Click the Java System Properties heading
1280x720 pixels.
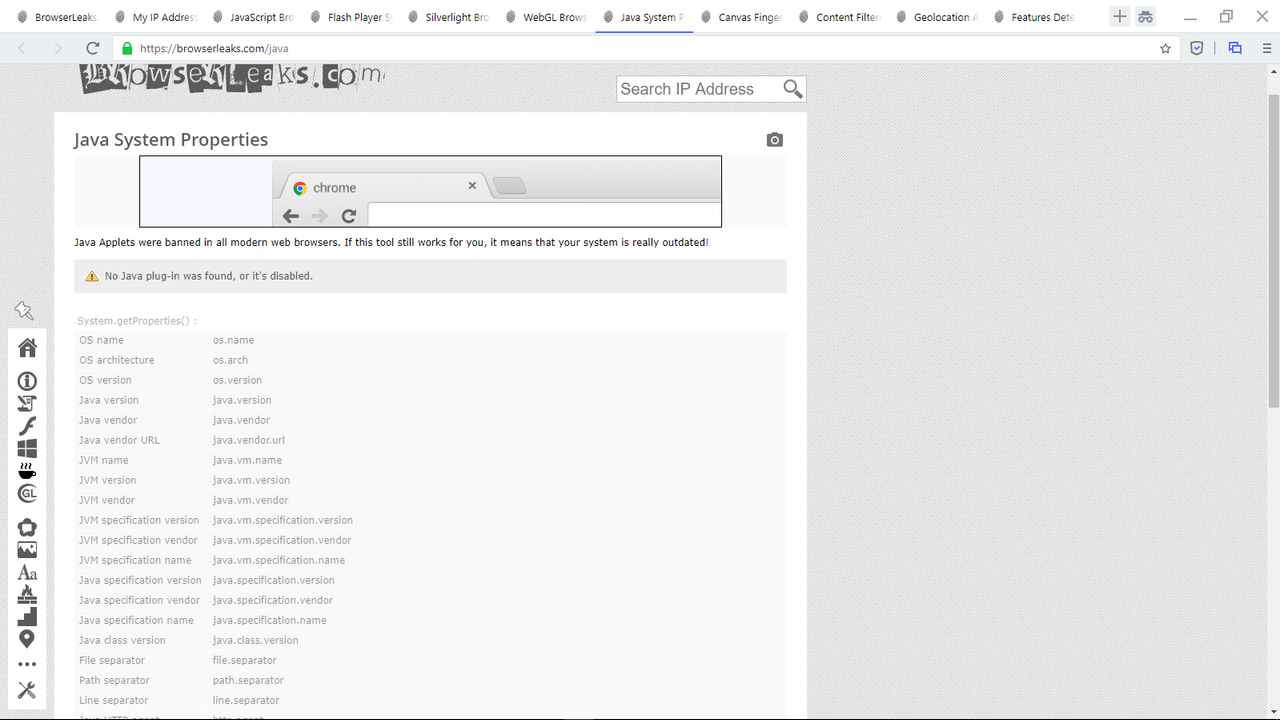coord(171,140)
